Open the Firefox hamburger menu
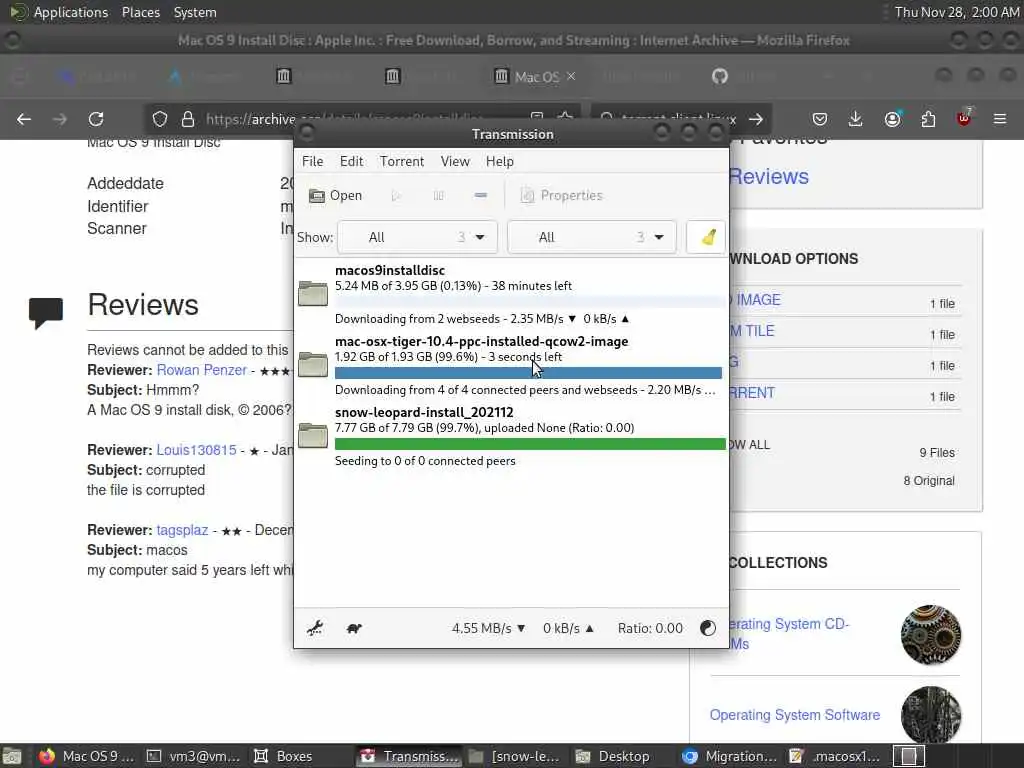Image resolution: width=1024 pixels, height=768 pixels. click(1000, 119)
